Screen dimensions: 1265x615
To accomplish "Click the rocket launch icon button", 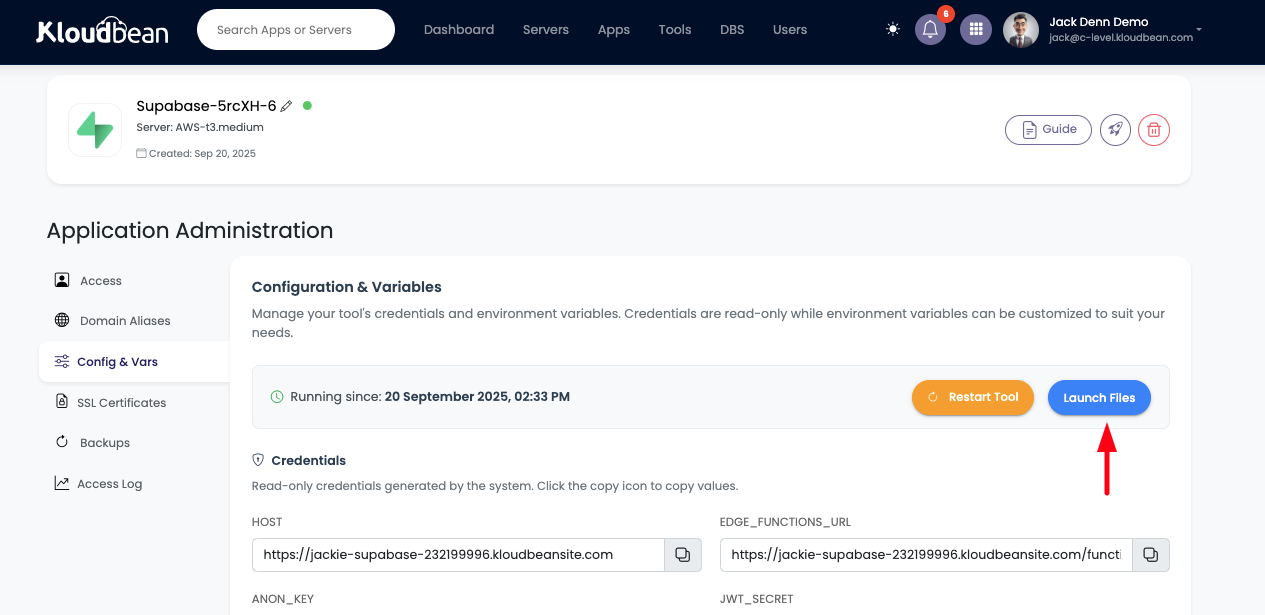I will click(x=1115, y=129).
